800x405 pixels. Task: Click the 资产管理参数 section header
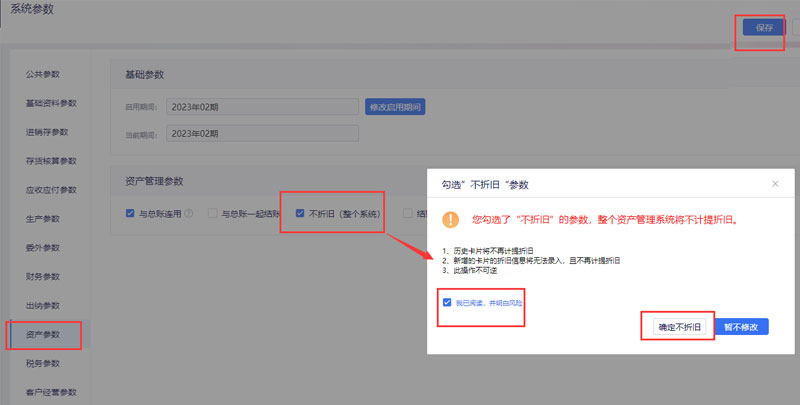tap(154, 181)
